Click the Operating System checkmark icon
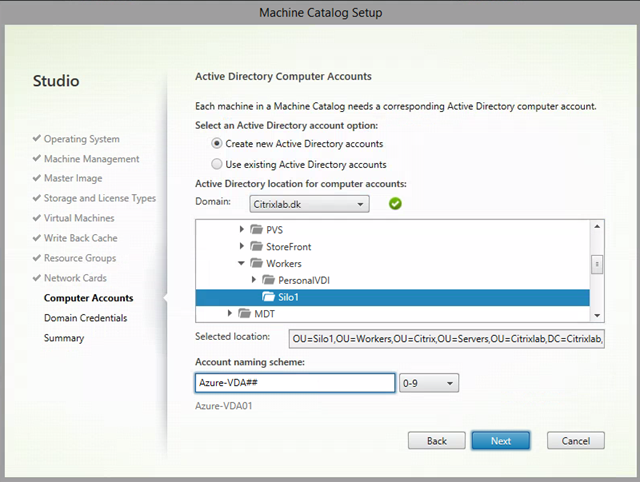 click(37, 138)
